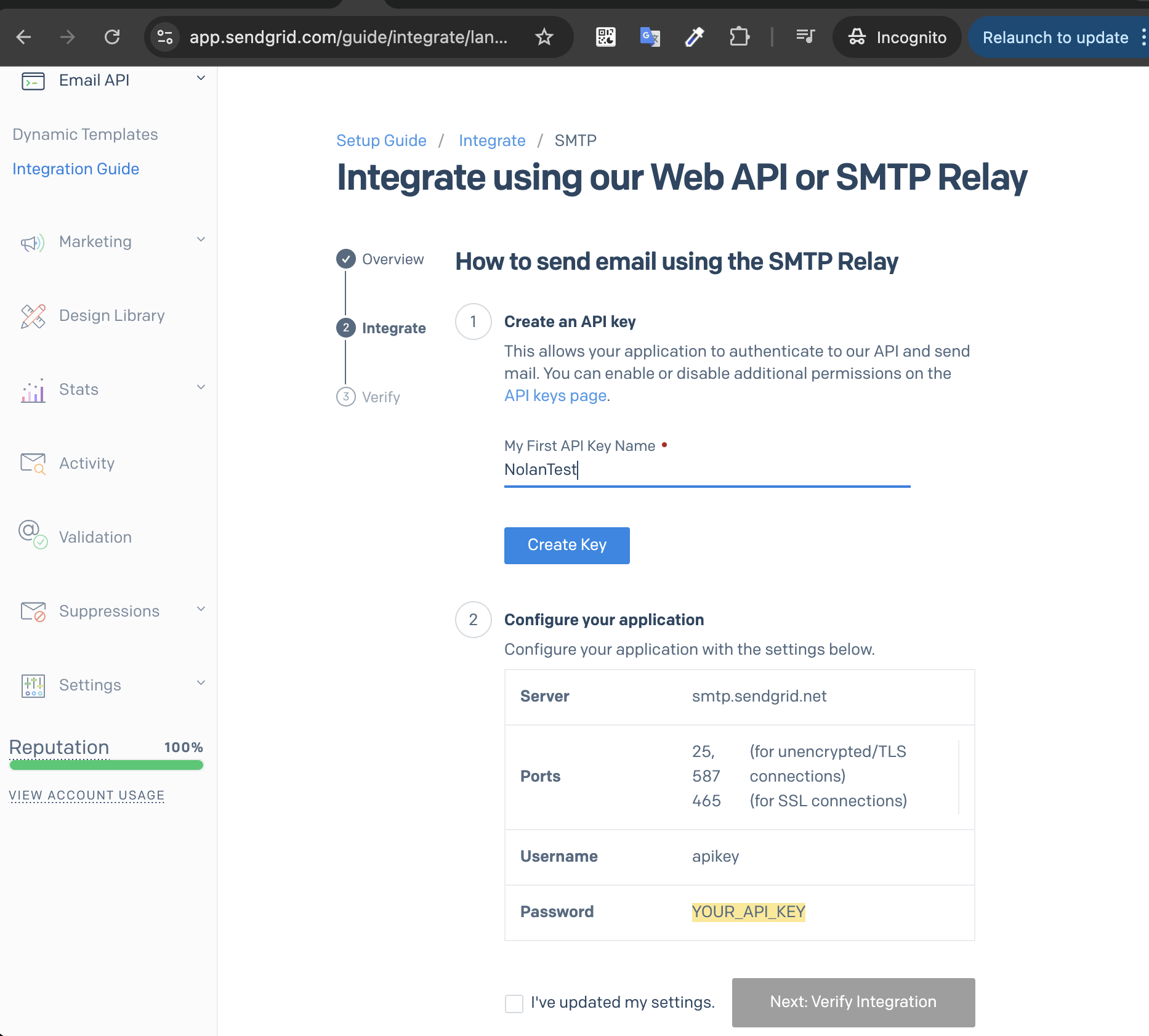This screenshot has height=1036, width=1149.
Task: Open the API keys page link
Action: pos(555,396)
